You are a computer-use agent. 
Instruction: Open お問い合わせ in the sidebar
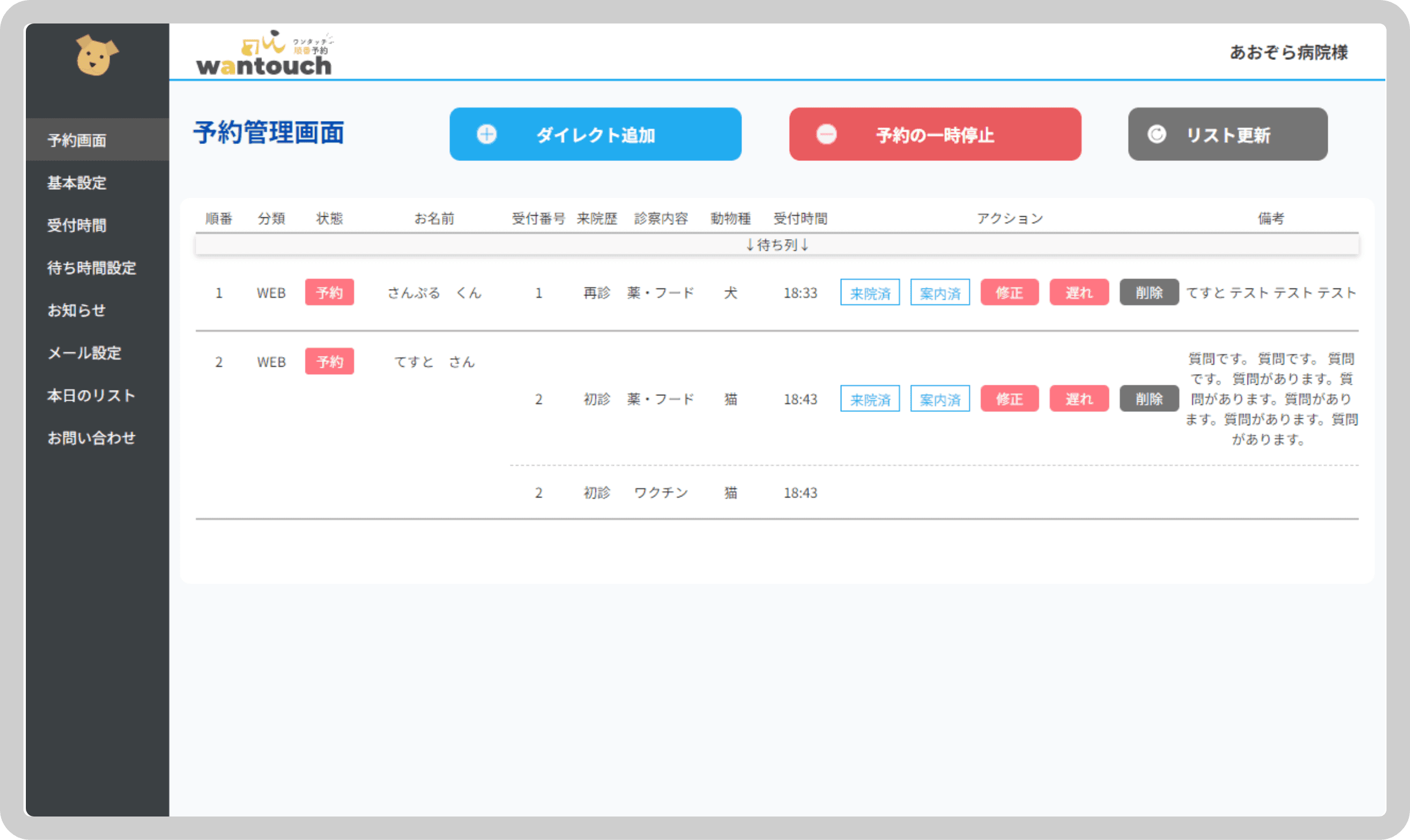pos(92,438)
